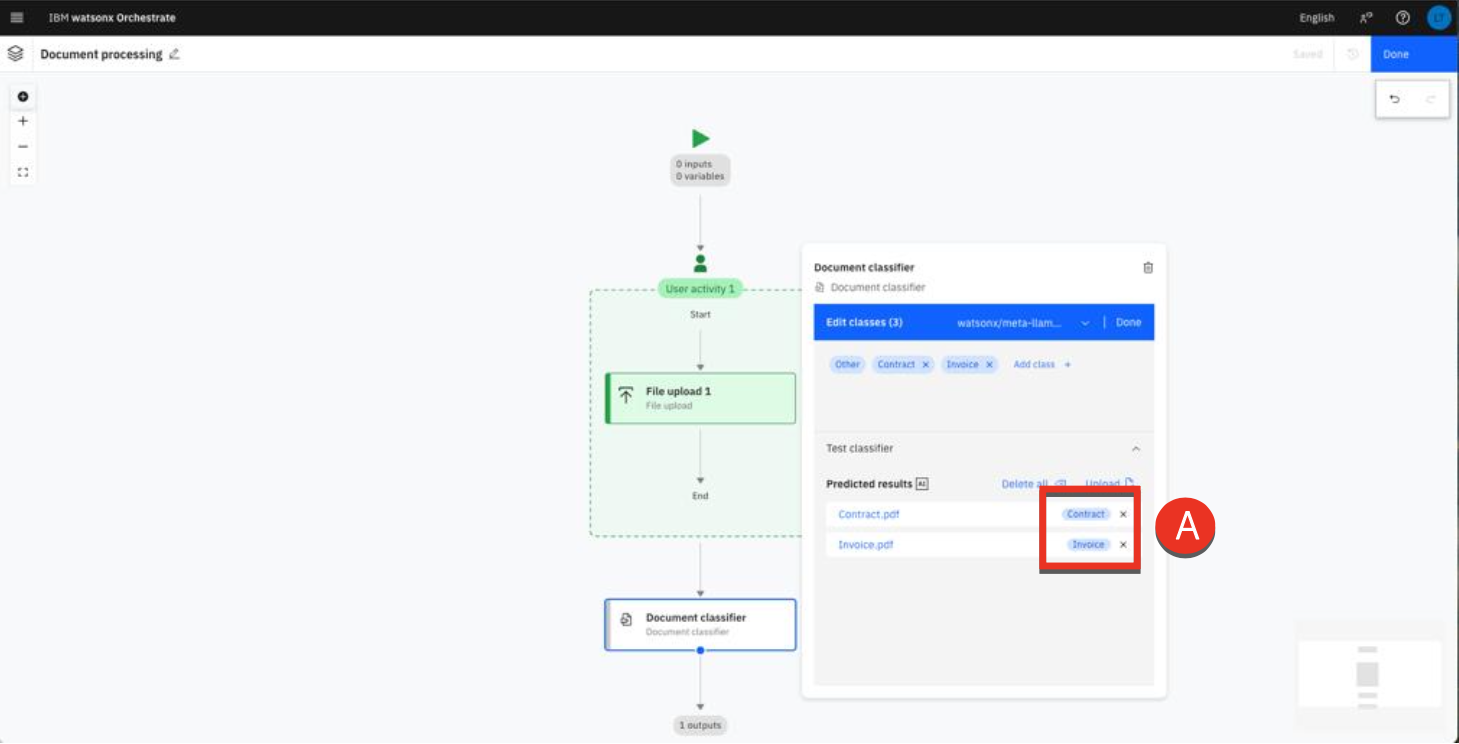Click the fit-to-screen canvas icon
Screen dimensions: 1459x744
point(23,172)
